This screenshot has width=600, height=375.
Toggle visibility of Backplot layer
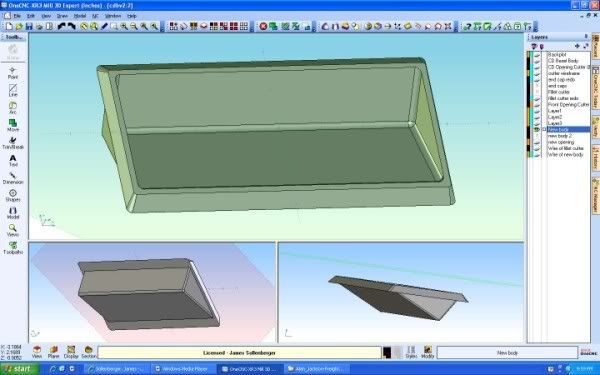pos(537,55)
